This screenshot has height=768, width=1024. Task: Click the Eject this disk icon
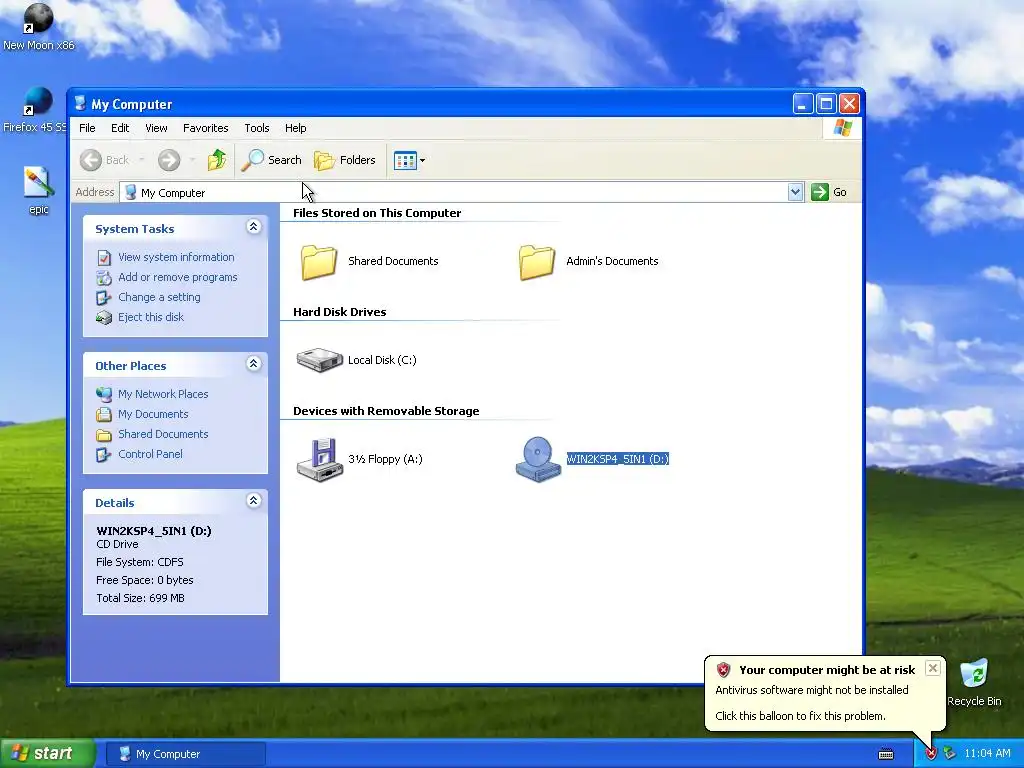coord(104,317)
